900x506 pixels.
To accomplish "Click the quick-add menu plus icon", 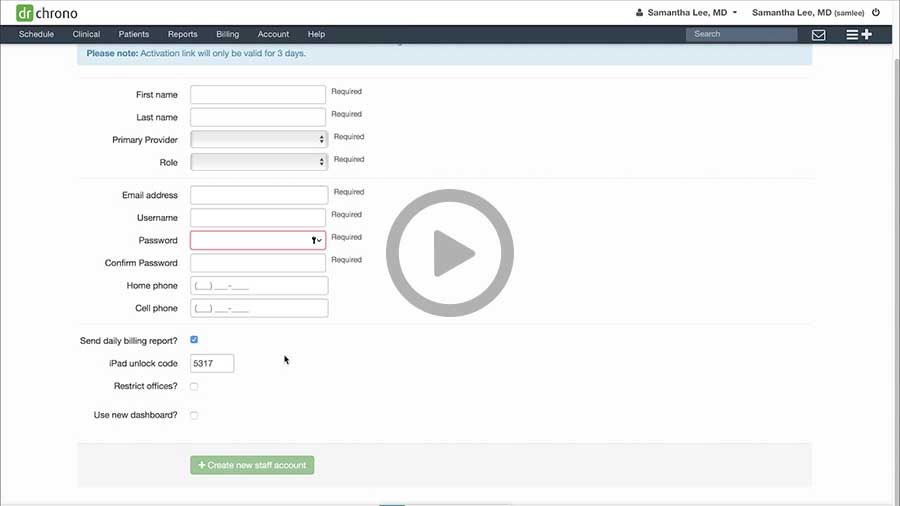I will pyautogui.click(x=858, y=35).
